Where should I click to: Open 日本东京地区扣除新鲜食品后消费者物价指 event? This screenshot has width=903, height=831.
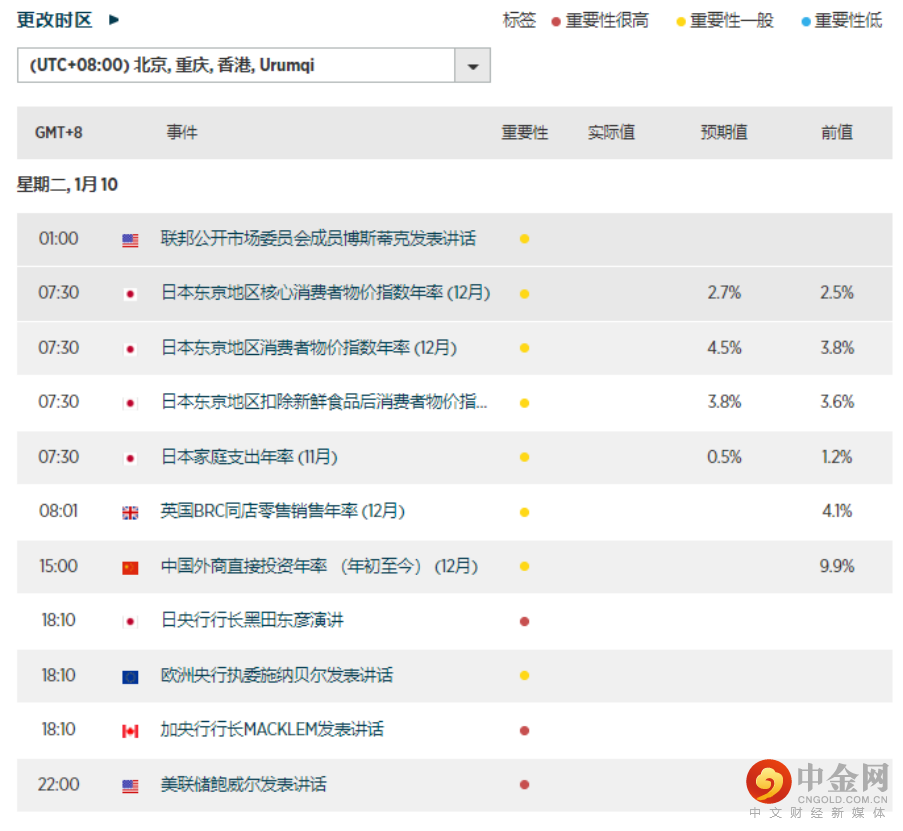[x=324, y=401]
